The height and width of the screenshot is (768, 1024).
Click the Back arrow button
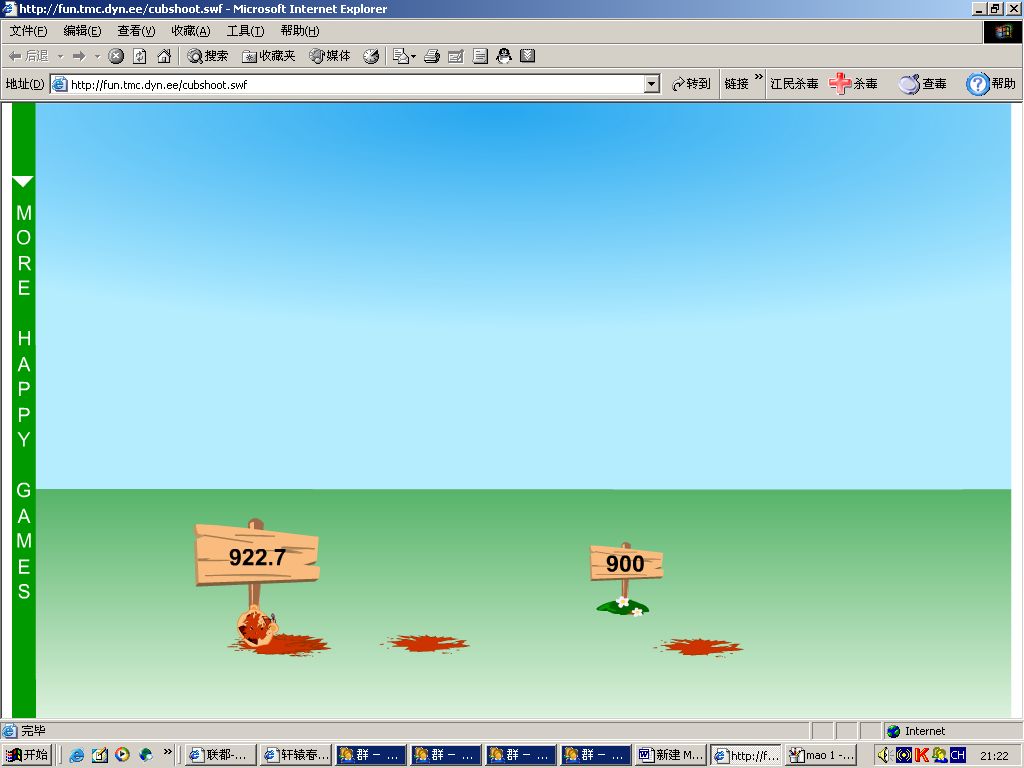[x=28, y=56]
